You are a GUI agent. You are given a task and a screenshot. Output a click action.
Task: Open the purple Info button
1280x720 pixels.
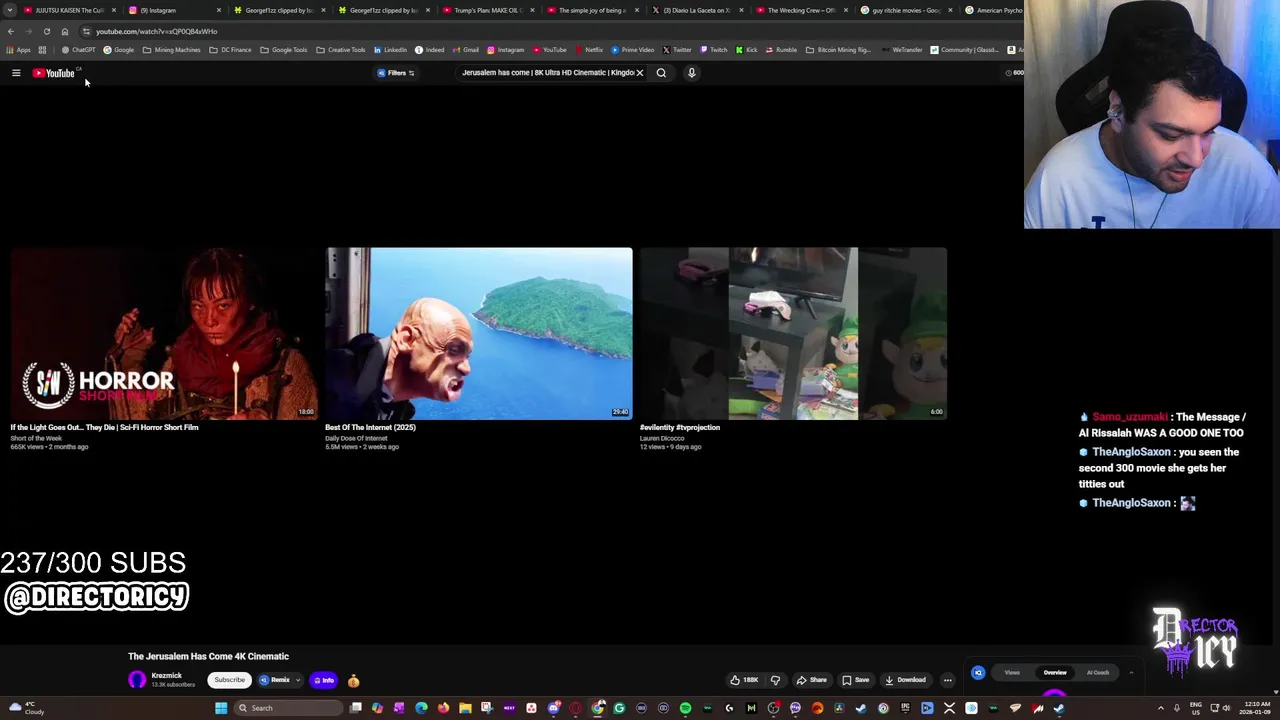coord(323,680)
